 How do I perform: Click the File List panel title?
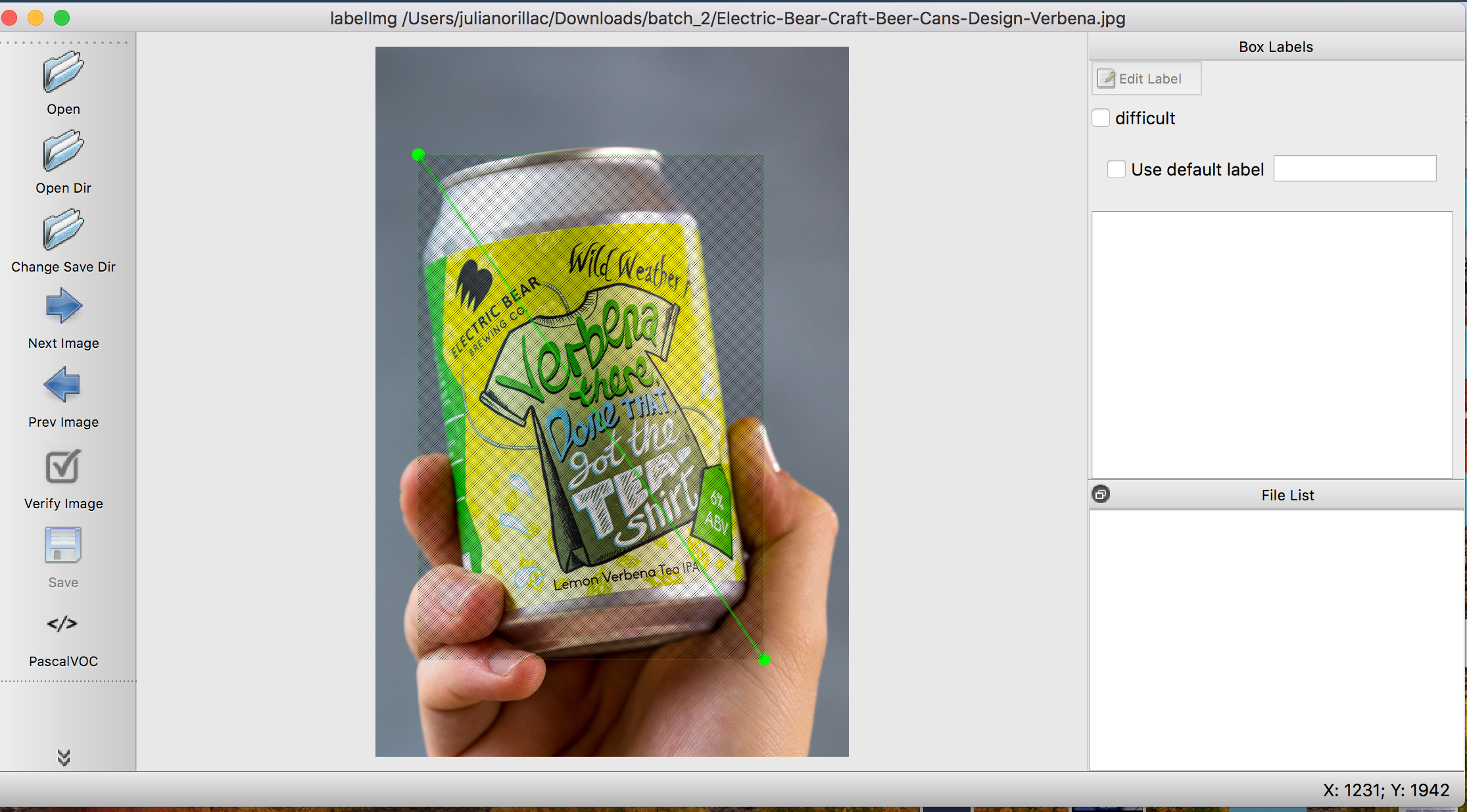[x=1287, y=495]
